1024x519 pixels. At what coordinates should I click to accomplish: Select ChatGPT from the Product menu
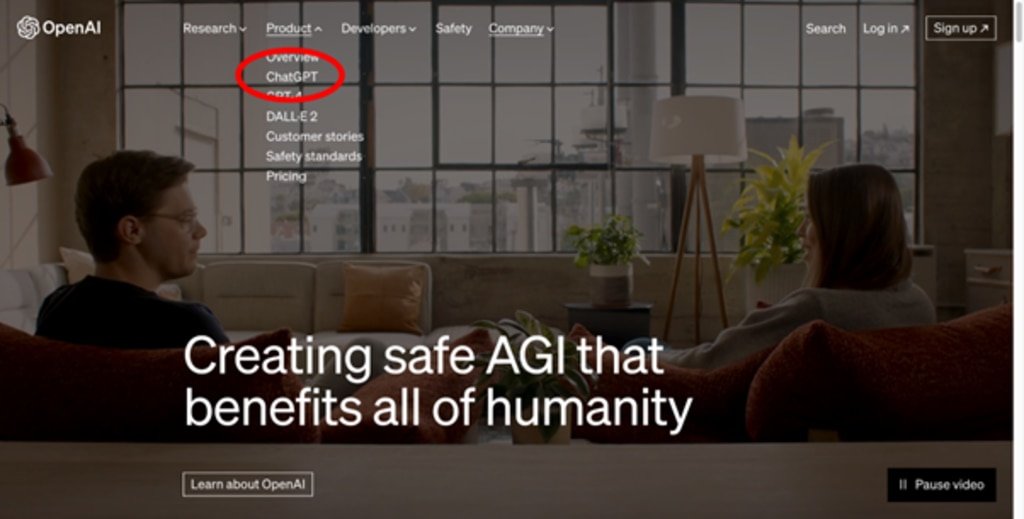291,76
